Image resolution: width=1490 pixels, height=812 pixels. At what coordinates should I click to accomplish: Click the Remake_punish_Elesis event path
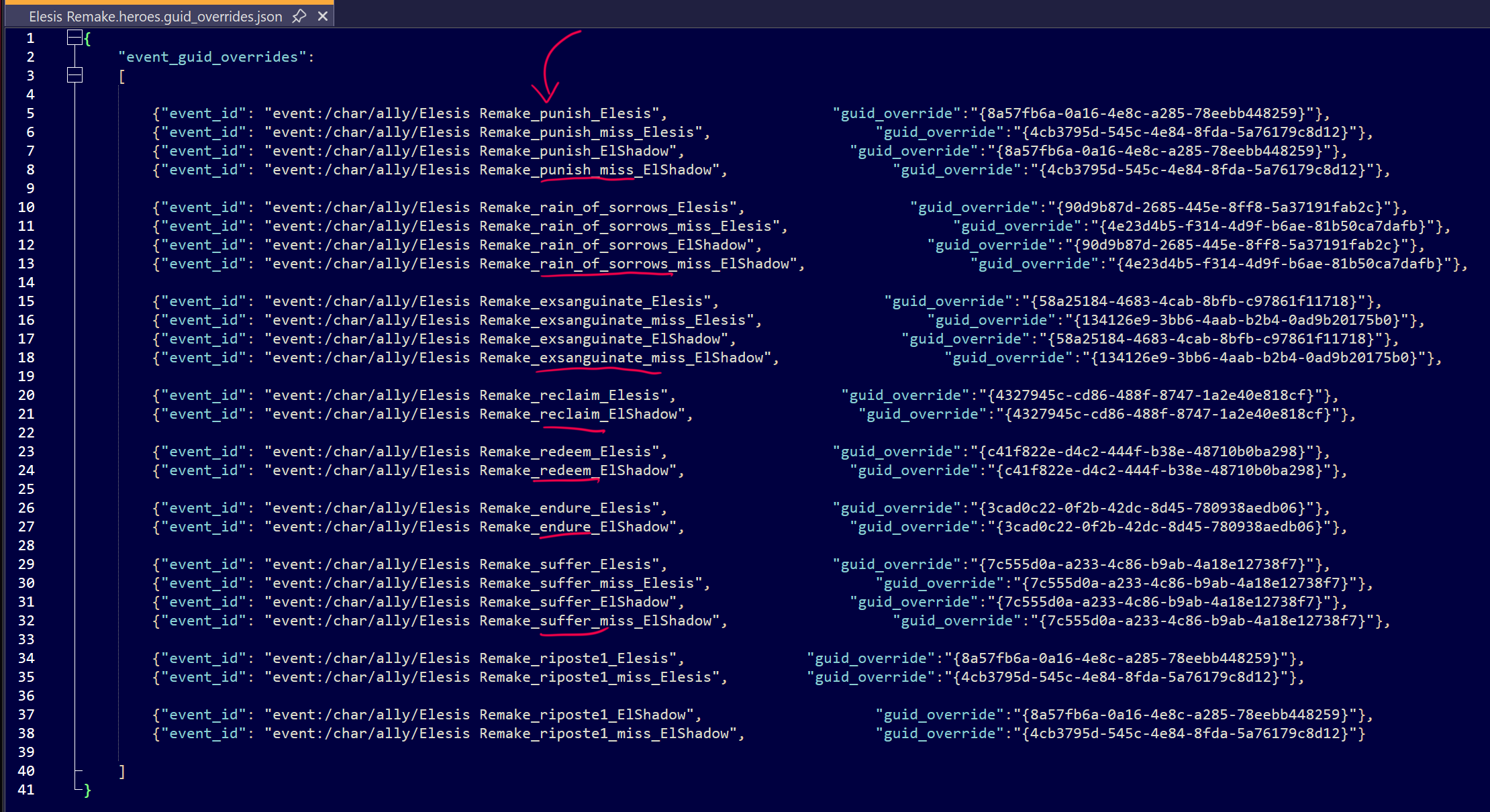462,113
